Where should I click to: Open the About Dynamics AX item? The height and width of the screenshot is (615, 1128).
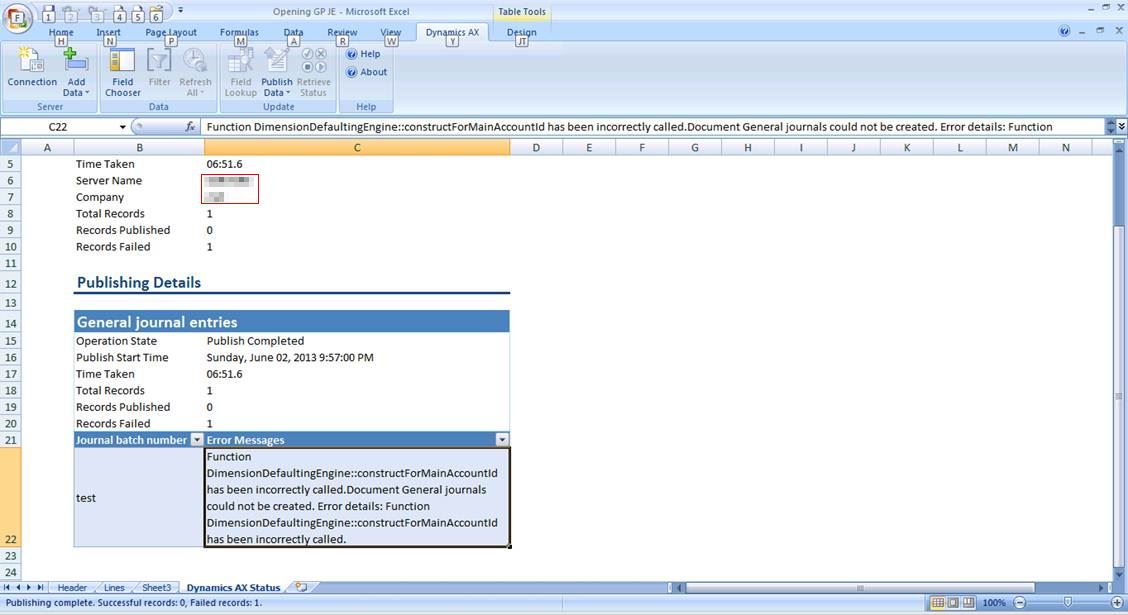pyautogui.click(x=367, y=72)
